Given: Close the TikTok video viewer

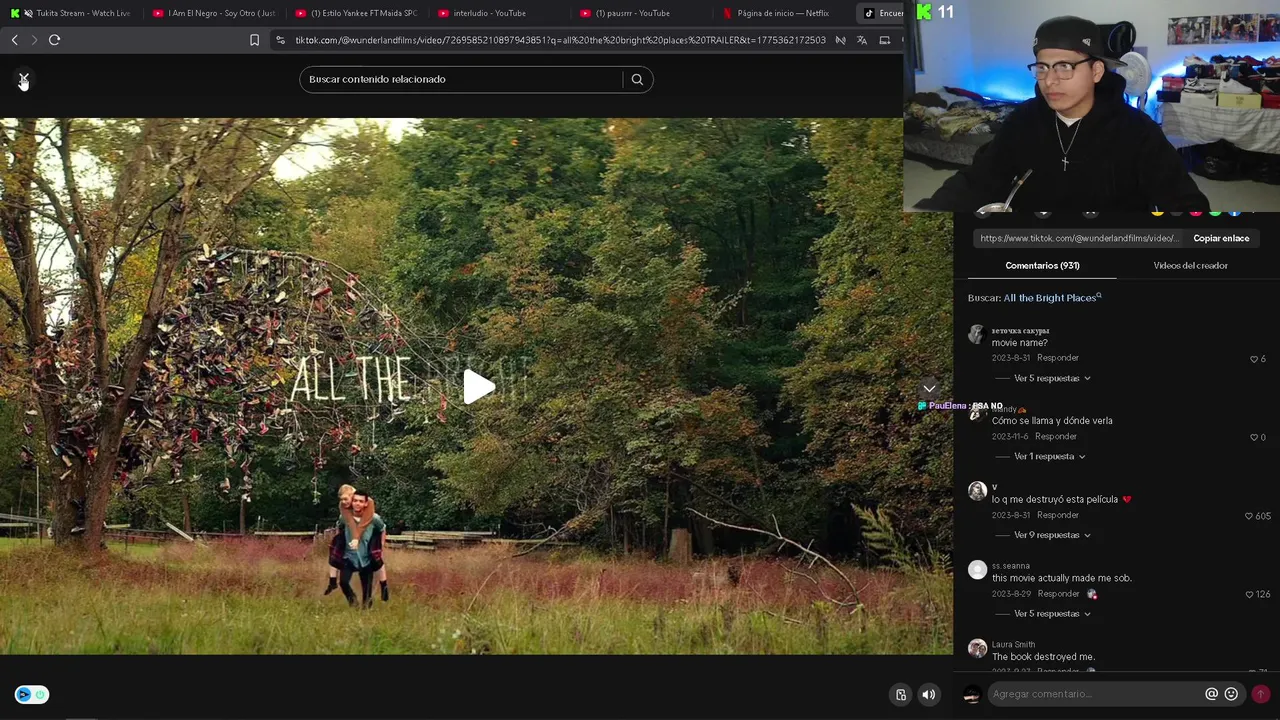Looking at the screenshot, I should click(23, 79).
